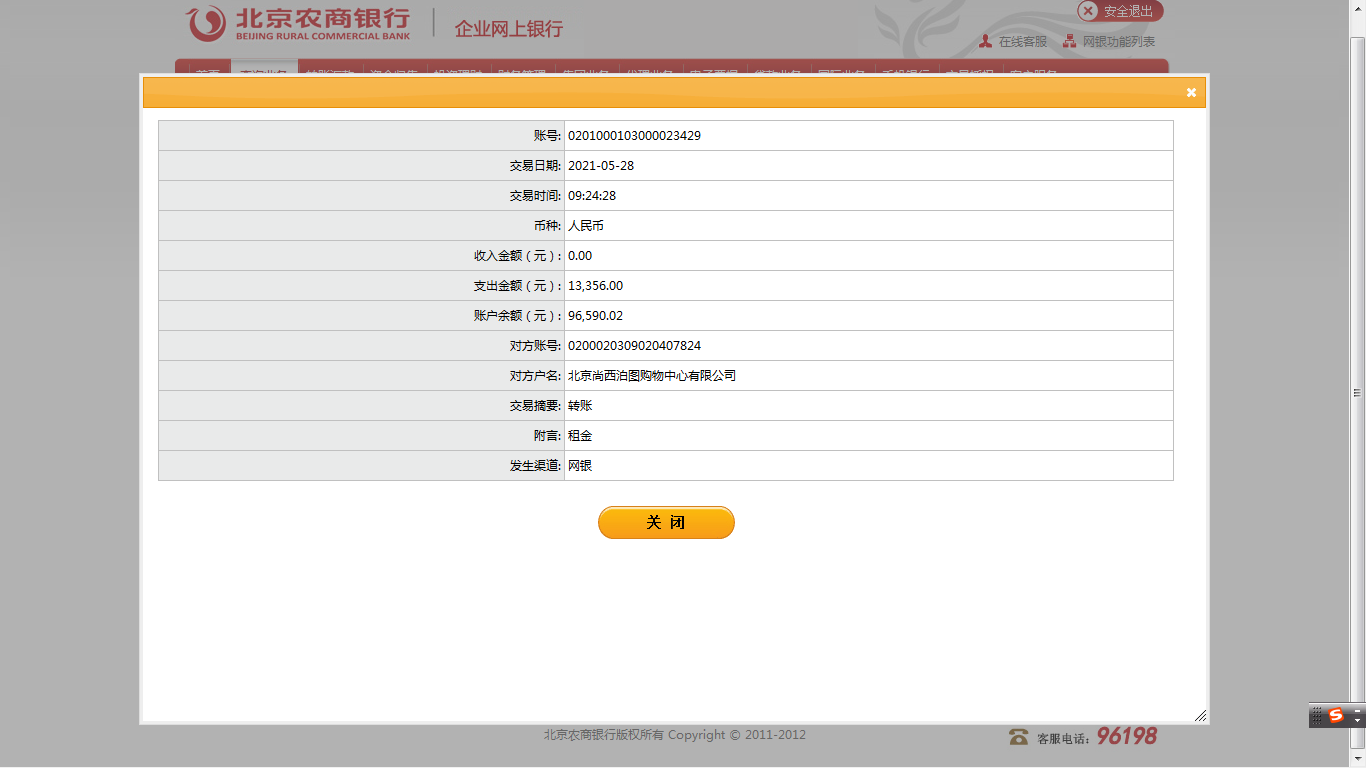Click the 账号 value 0201000103000023429
The image size is (1366, 768).
634,136
